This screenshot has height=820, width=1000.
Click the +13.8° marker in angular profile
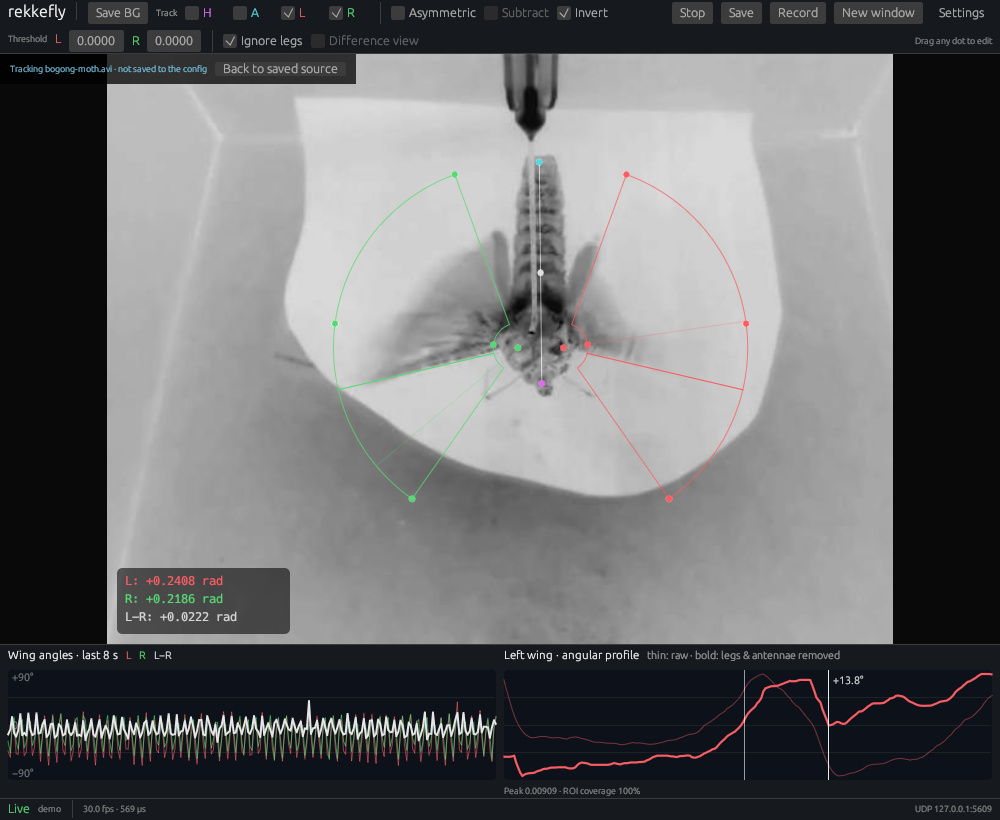click(848, 680)
